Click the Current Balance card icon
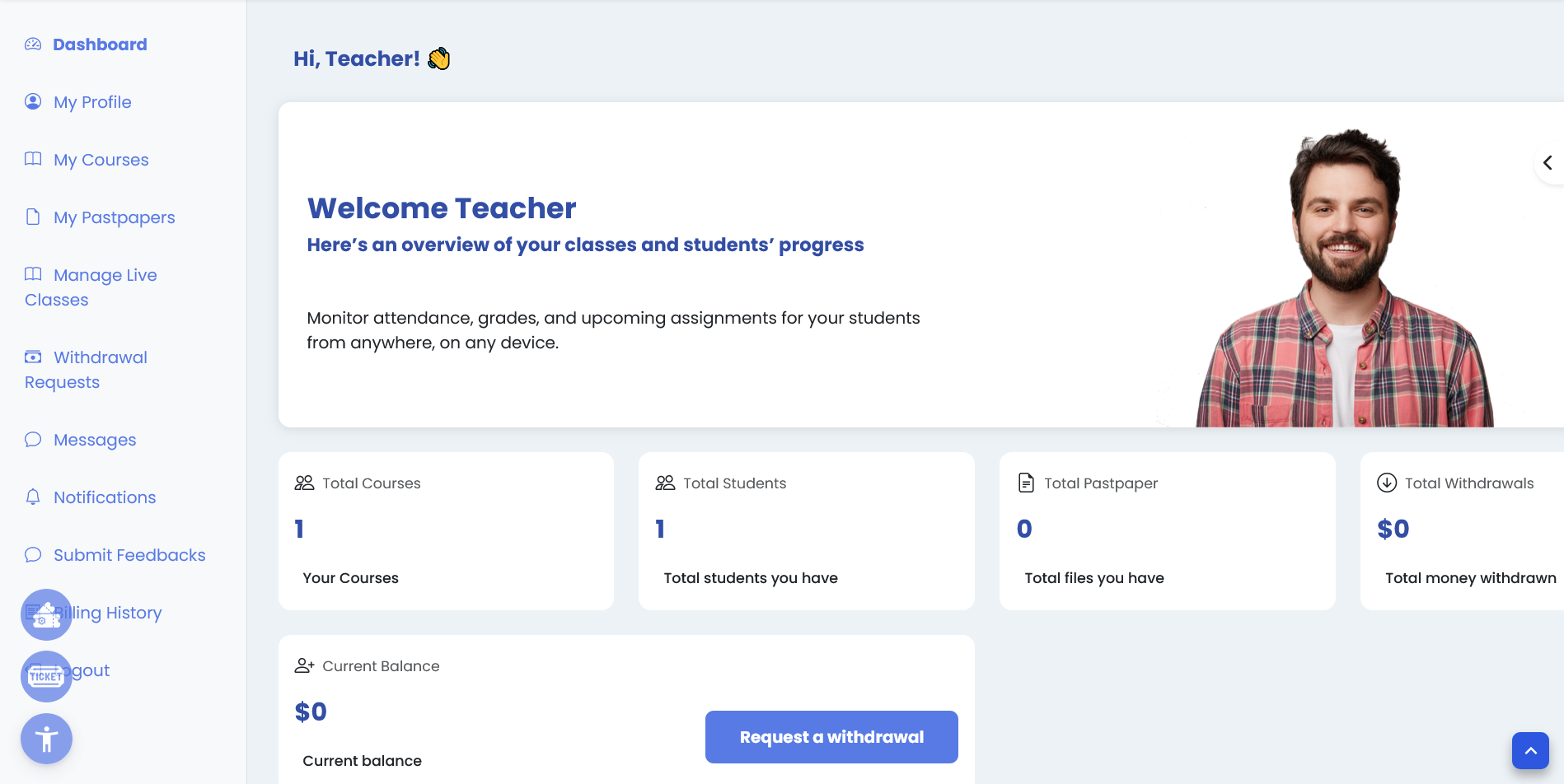Screen dimensions: 1564x784 pyautogui.click(x=304, y=665)
